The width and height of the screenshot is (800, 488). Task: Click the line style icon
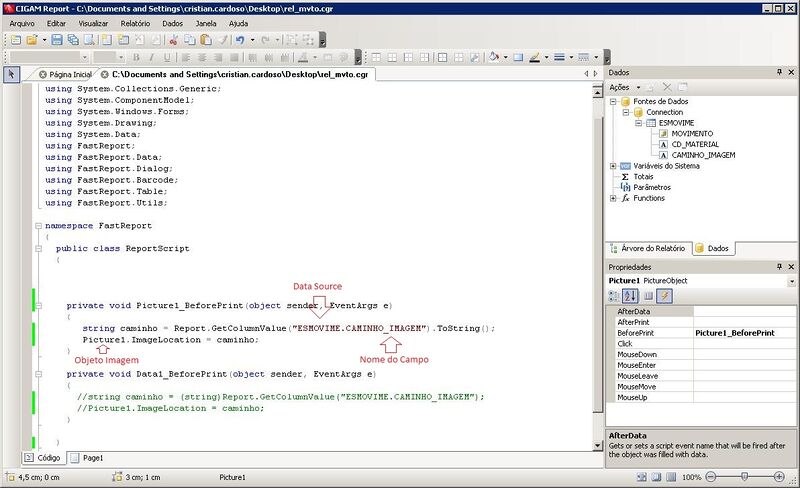[x=584, y=57]
